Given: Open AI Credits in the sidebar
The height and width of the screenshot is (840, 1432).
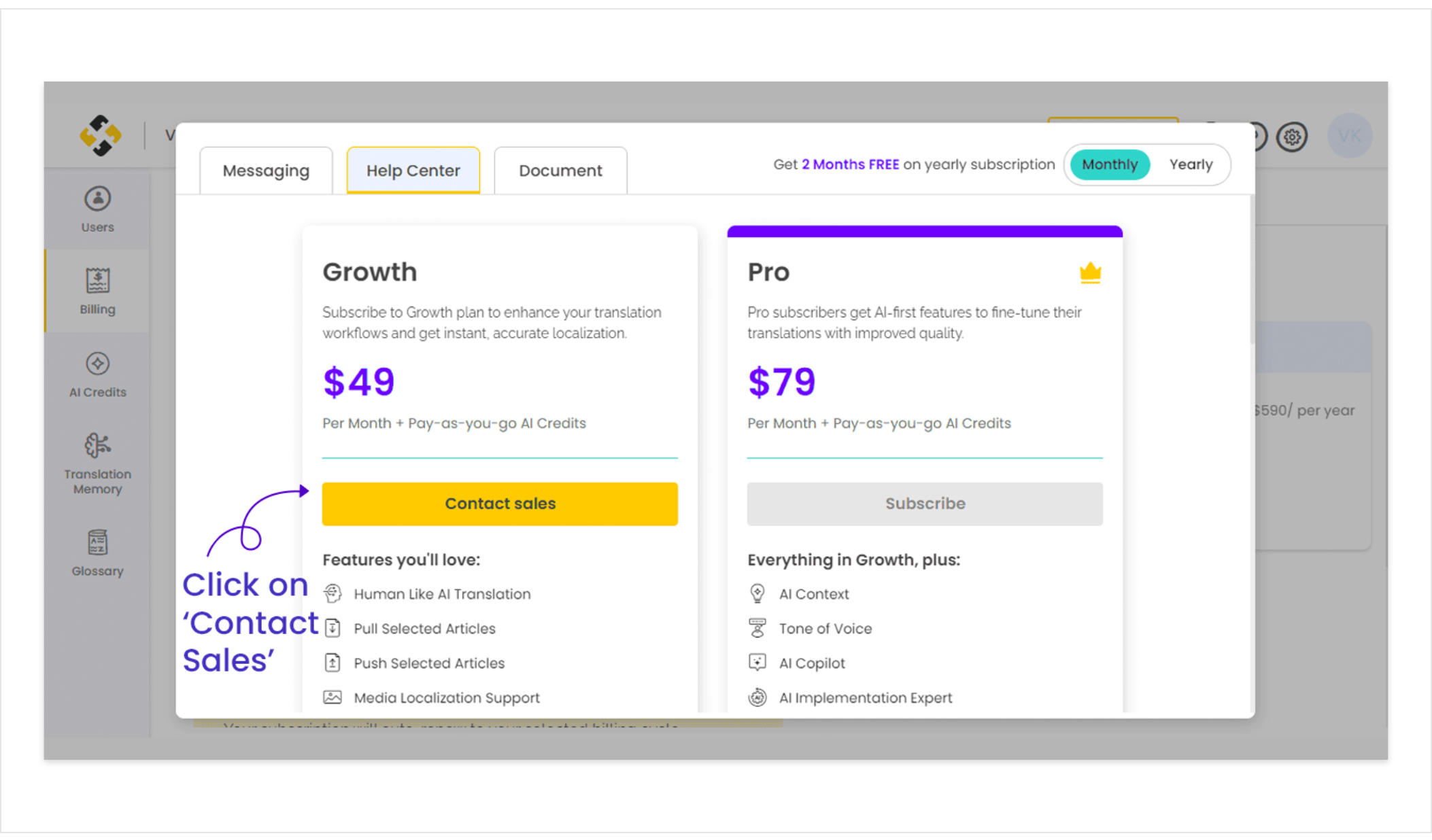Looking at the screenshot, I should [x=97, y=374].
